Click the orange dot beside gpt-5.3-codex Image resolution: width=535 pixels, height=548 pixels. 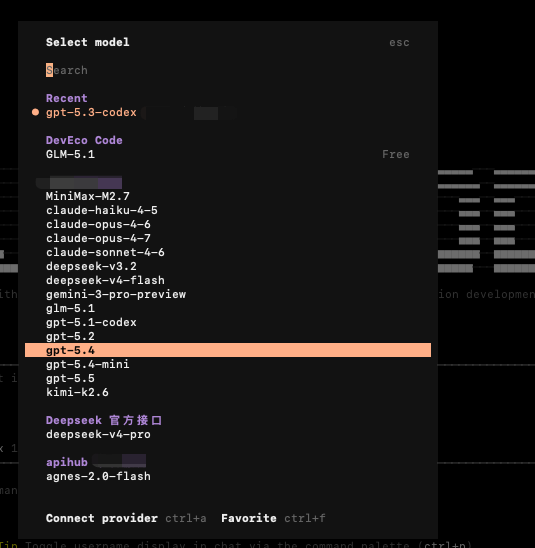pos(35,112)
